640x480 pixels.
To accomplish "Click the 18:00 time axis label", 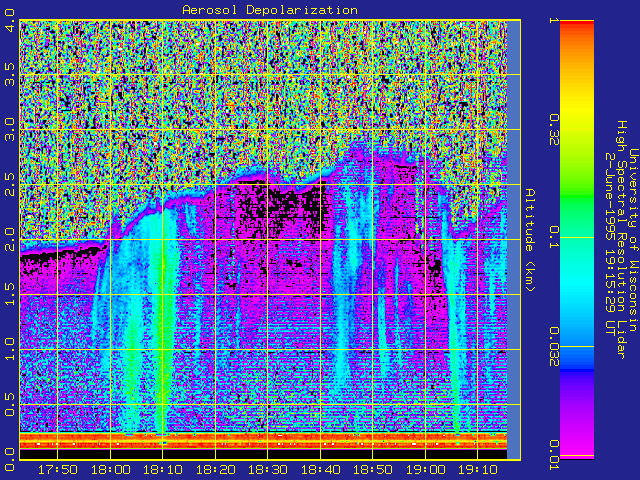I will [110, 470].
